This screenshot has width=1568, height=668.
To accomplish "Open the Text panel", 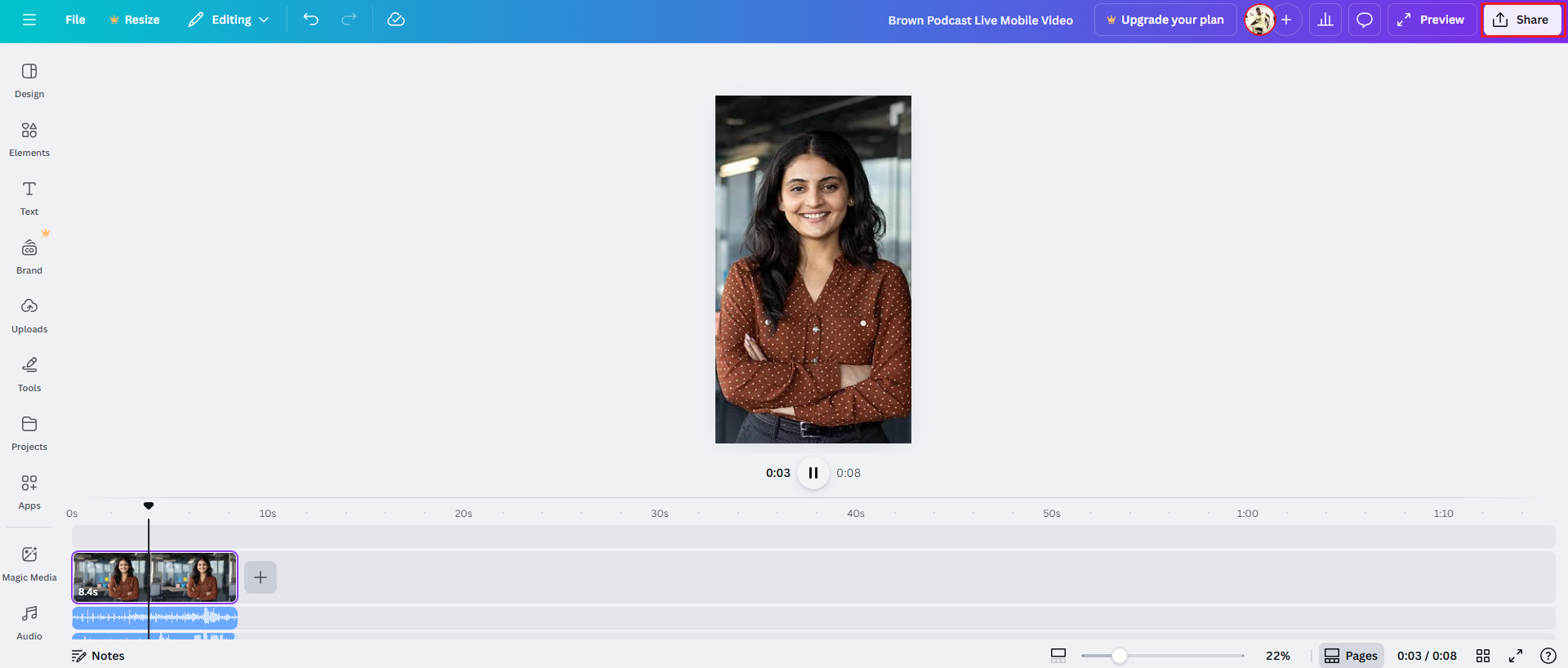I will click(x=29, y=198).
